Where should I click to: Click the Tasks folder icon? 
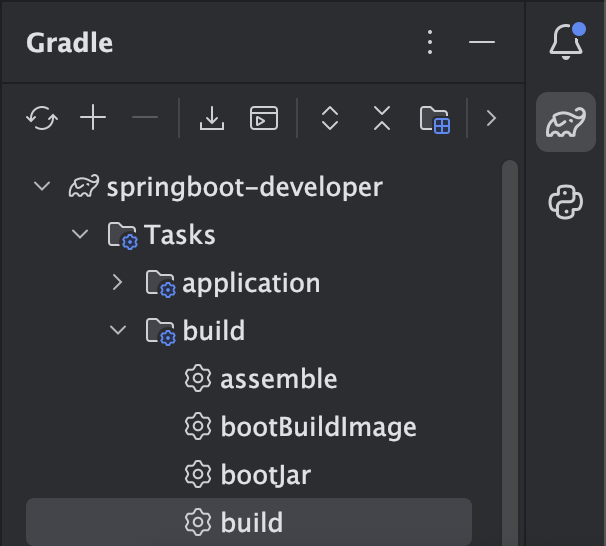click(x=123, y=235)
